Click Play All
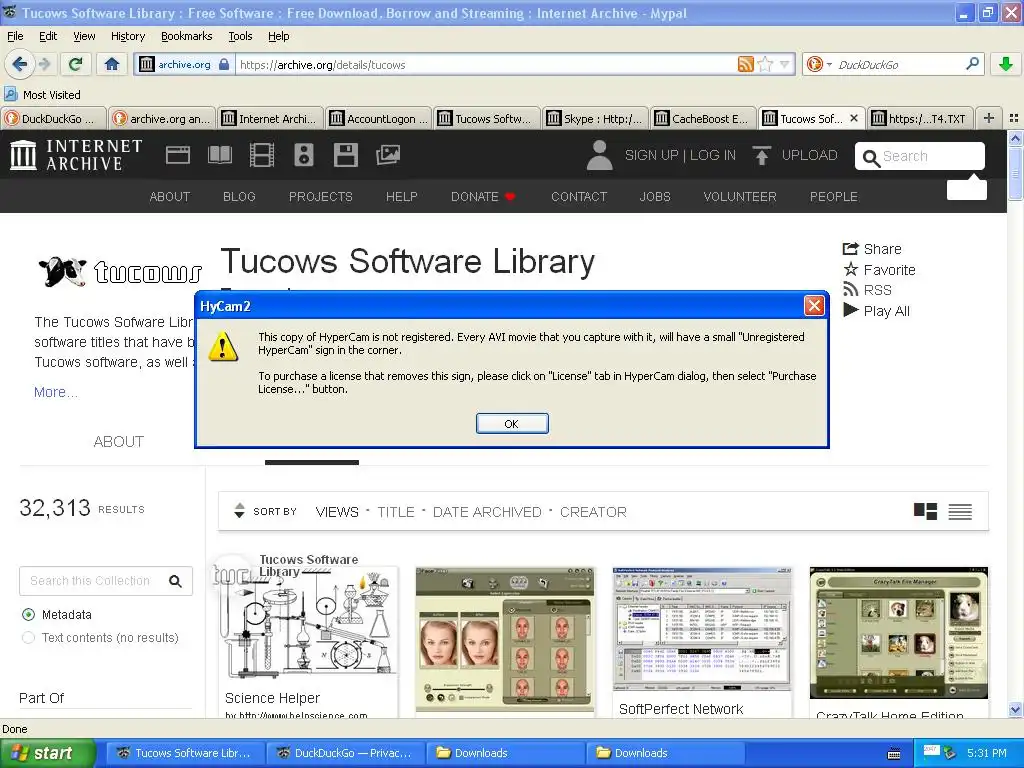The height and width of the screenshot is (768, 1024). point(876,311)
